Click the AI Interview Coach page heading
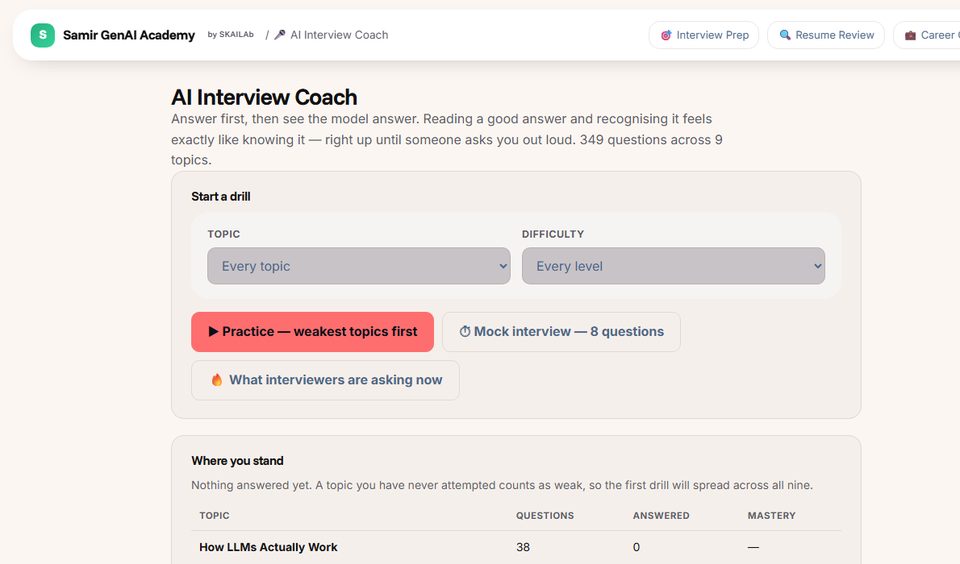The width and height of the screenshot is (960, 564). pos(264,97)
